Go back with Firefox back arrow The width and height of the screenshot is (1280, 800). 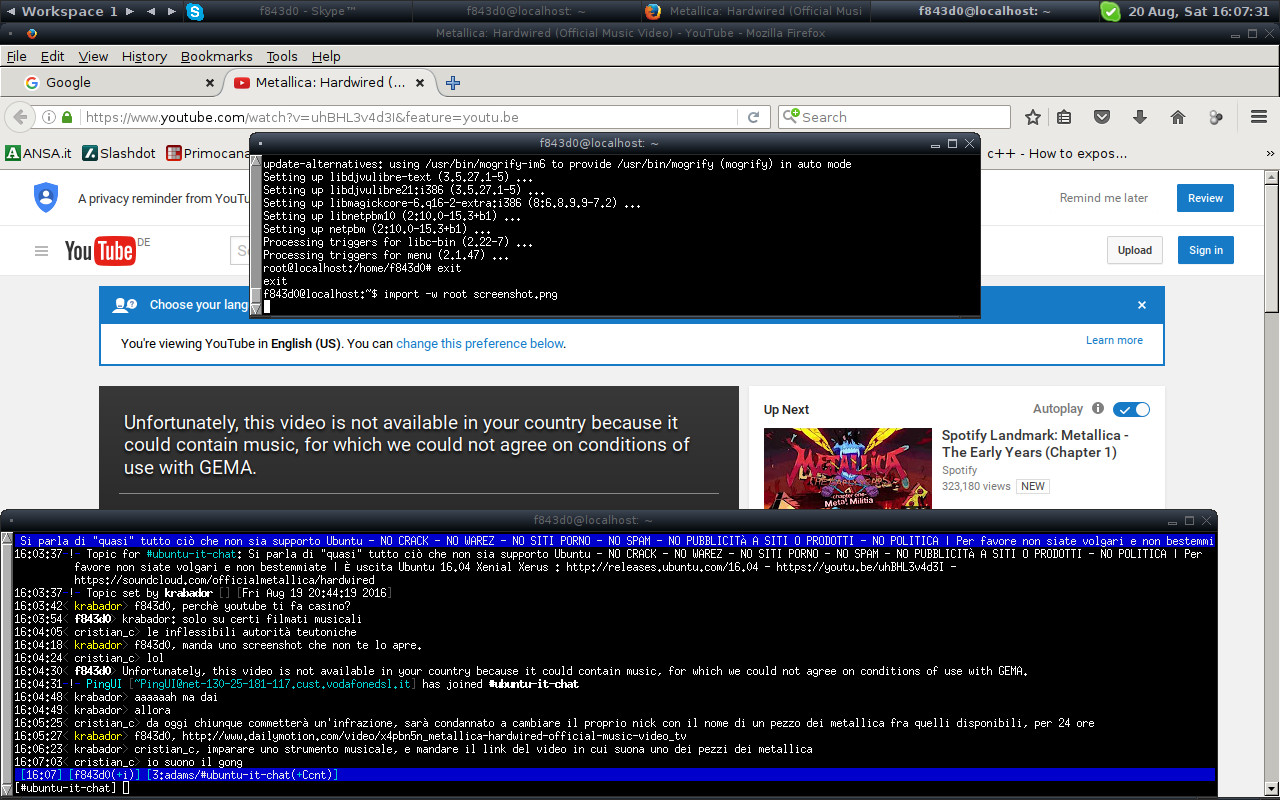(20, 117)
